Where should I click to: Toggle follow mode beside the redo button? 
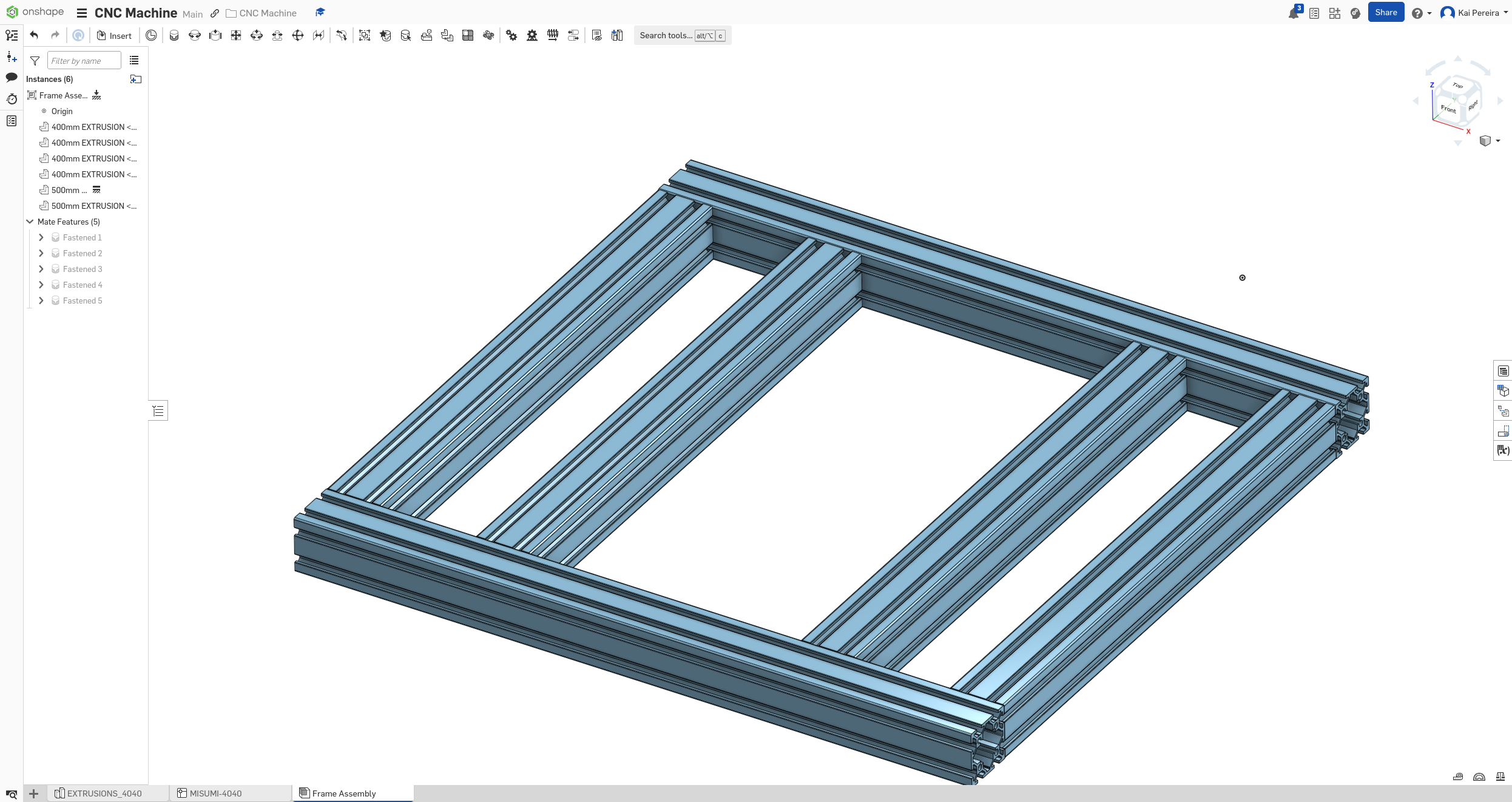pos(78,35)
